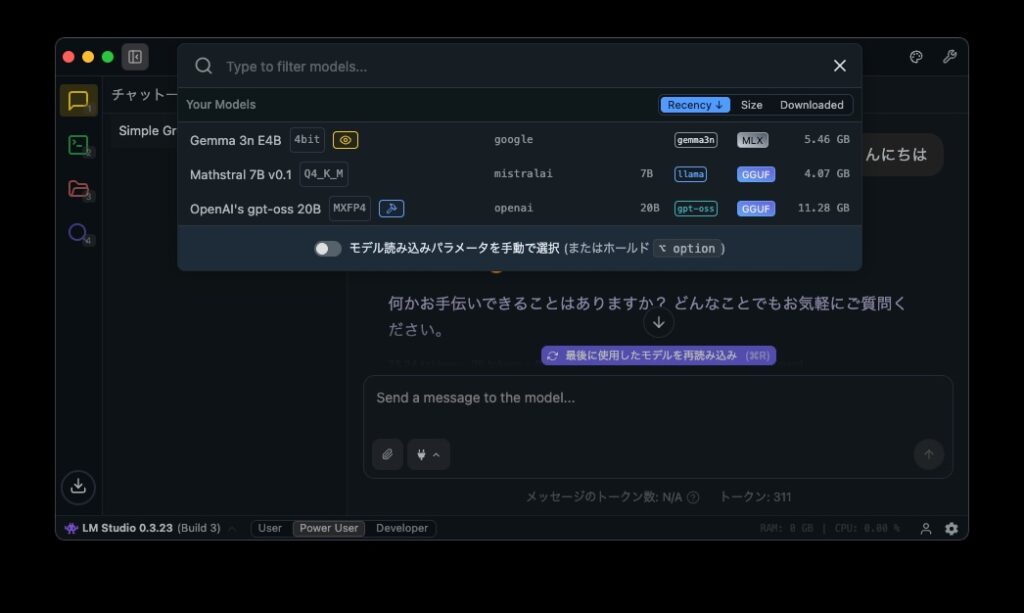Click the 'google' publisher label
The image size is (1024, 613).
513,140
